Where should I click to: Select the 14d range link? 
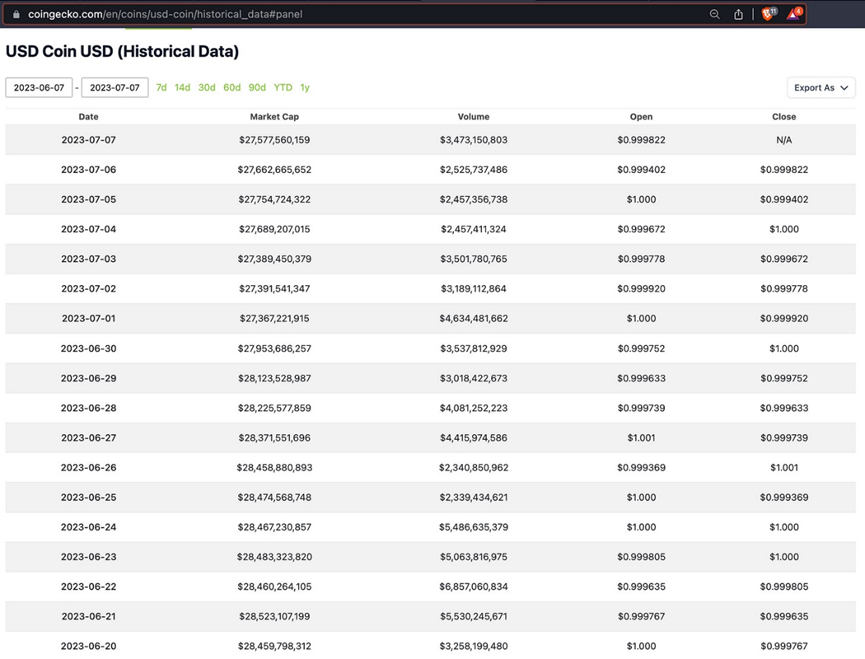(182, 88)
